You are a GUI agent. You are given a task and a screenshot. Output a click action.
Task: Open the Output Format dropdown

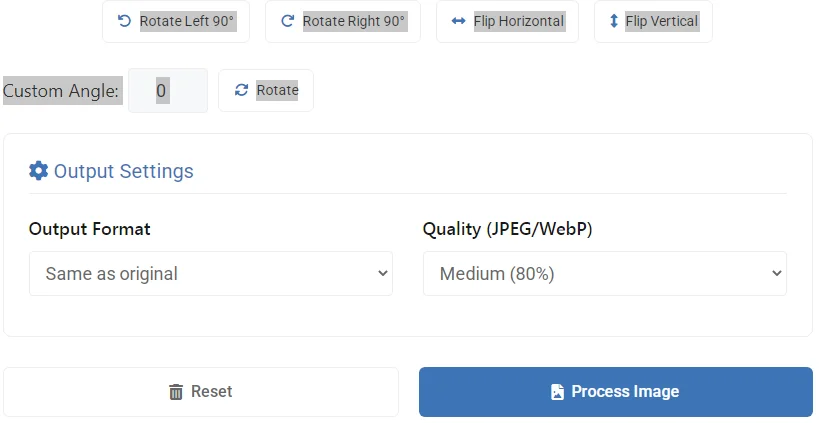click(x=210, y=274)
